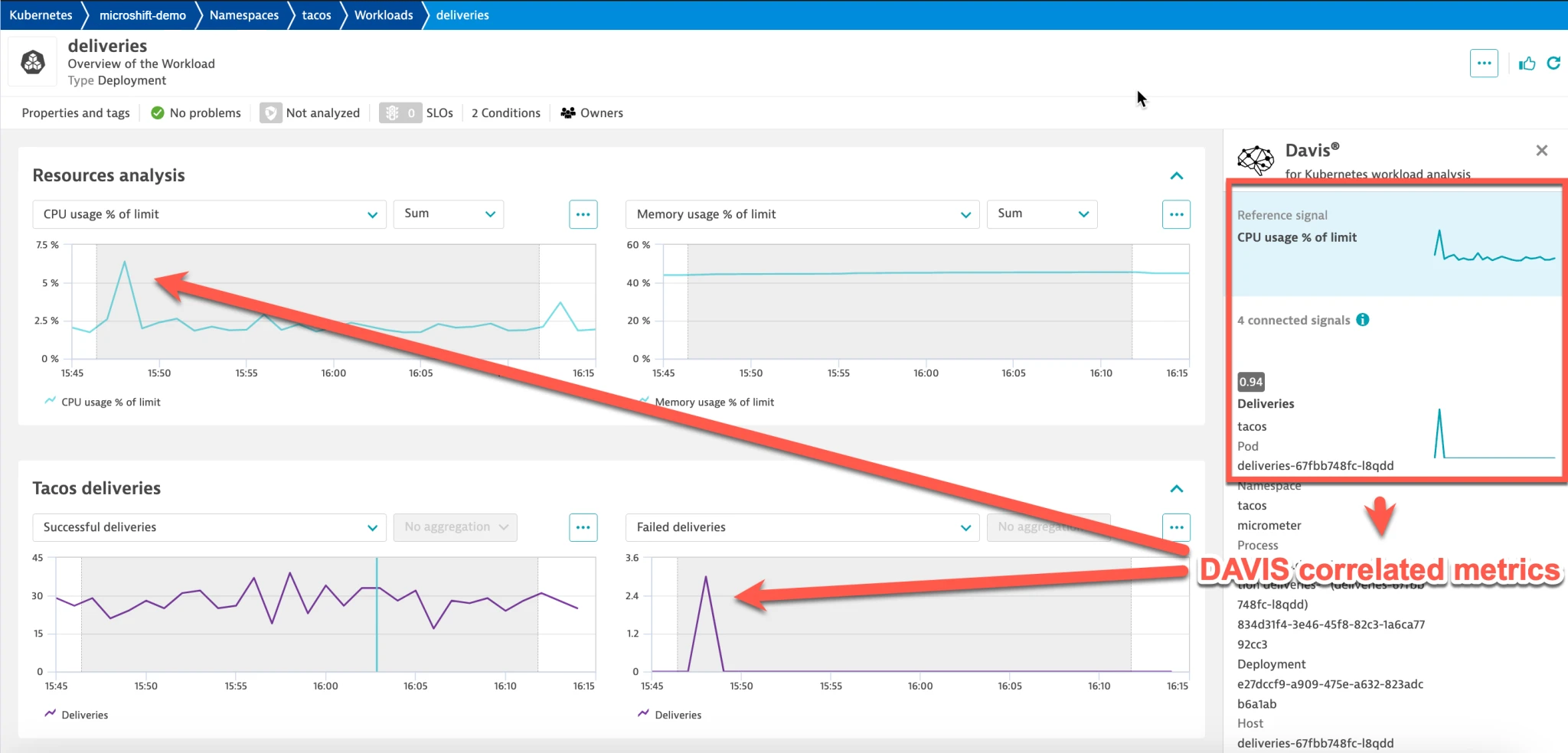Open options for CPU usage chart
The image size is (1568, 753).
(583, 214)
